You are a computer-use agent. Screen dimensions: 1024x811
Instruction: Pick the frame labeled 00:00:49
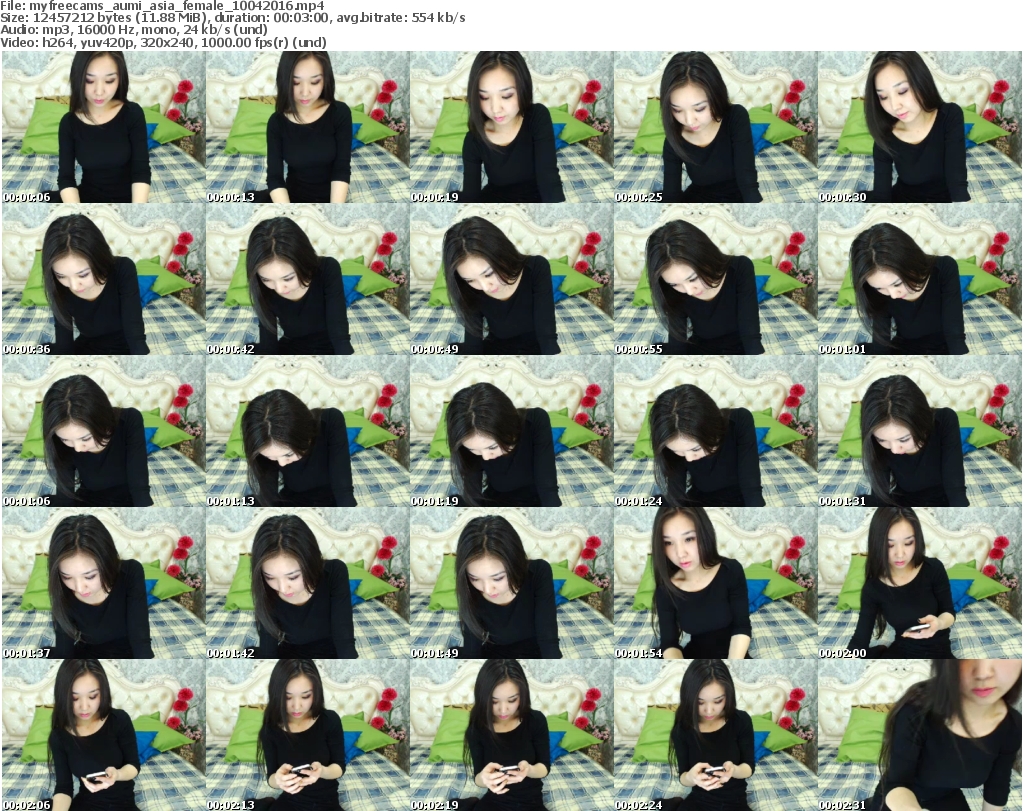coord(511,279)
